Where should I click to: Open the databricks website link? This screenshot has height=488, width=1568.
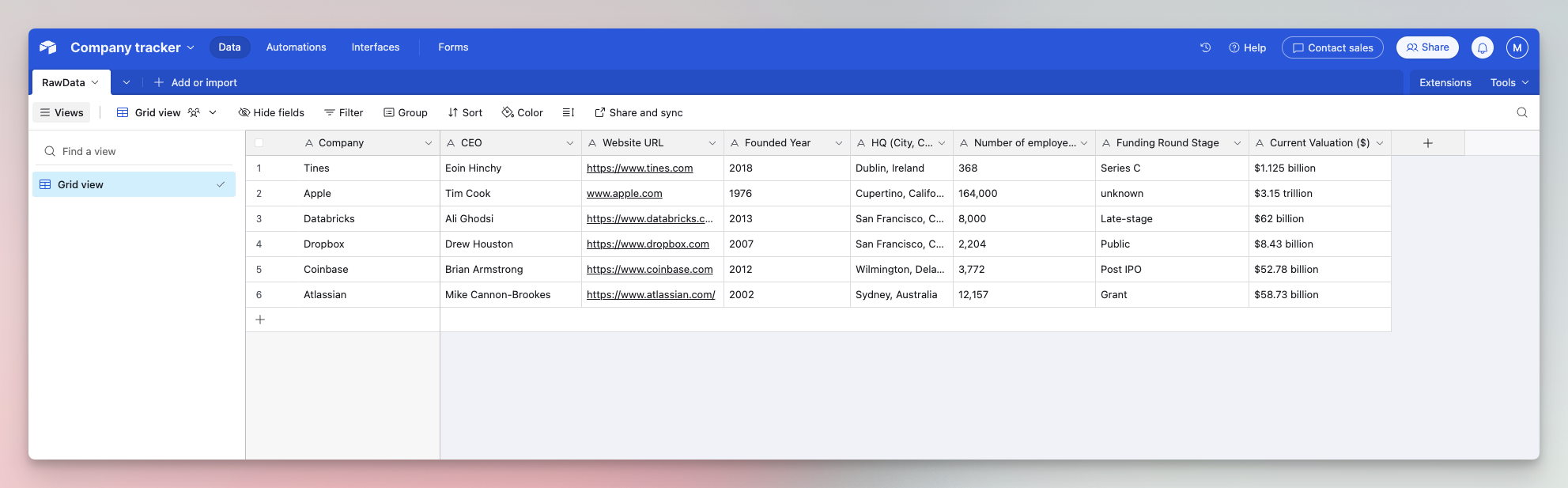click(x=650, y=219)
